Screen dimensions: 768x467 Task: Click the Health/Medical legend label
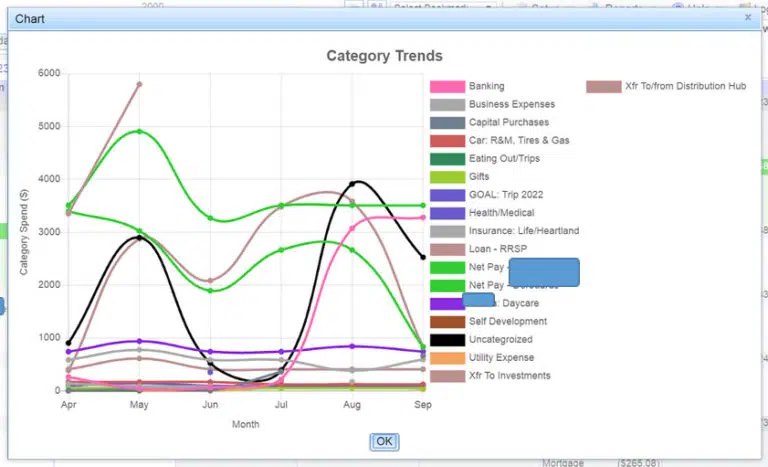tap(501, 212)
